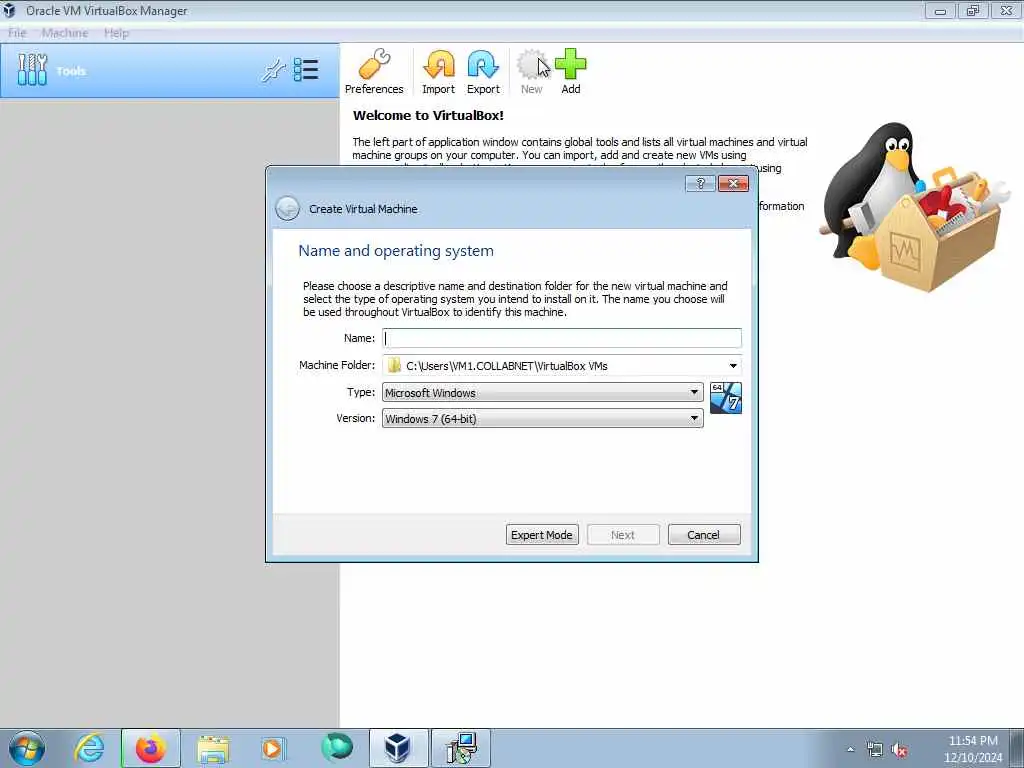
Task: Click the Export appliance icon
Action: click(x=483, y=65)
